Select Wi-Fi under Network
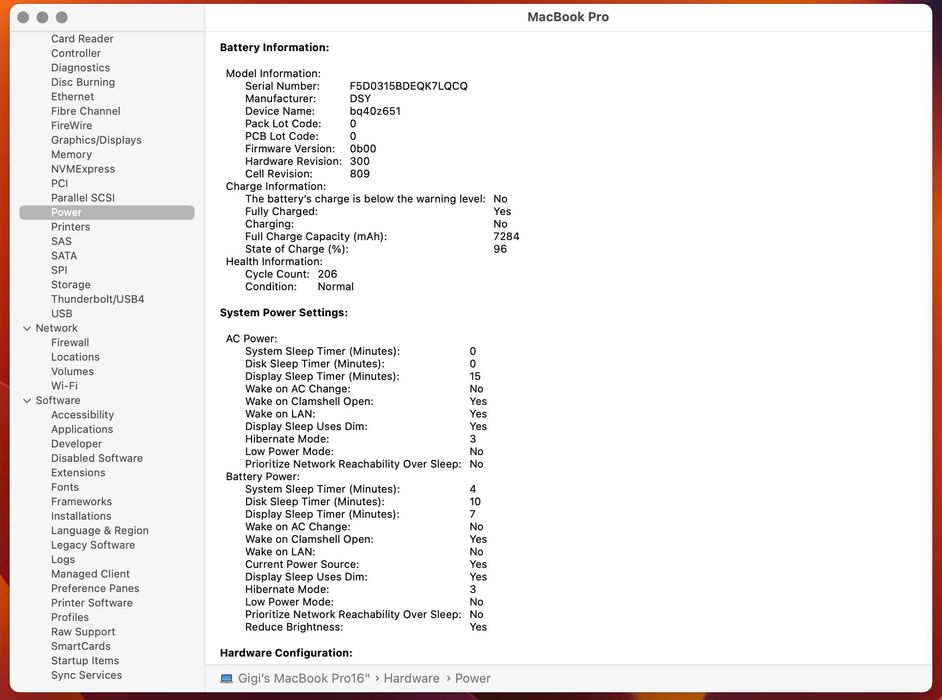The image size is (942, 700). pos(64,385)
